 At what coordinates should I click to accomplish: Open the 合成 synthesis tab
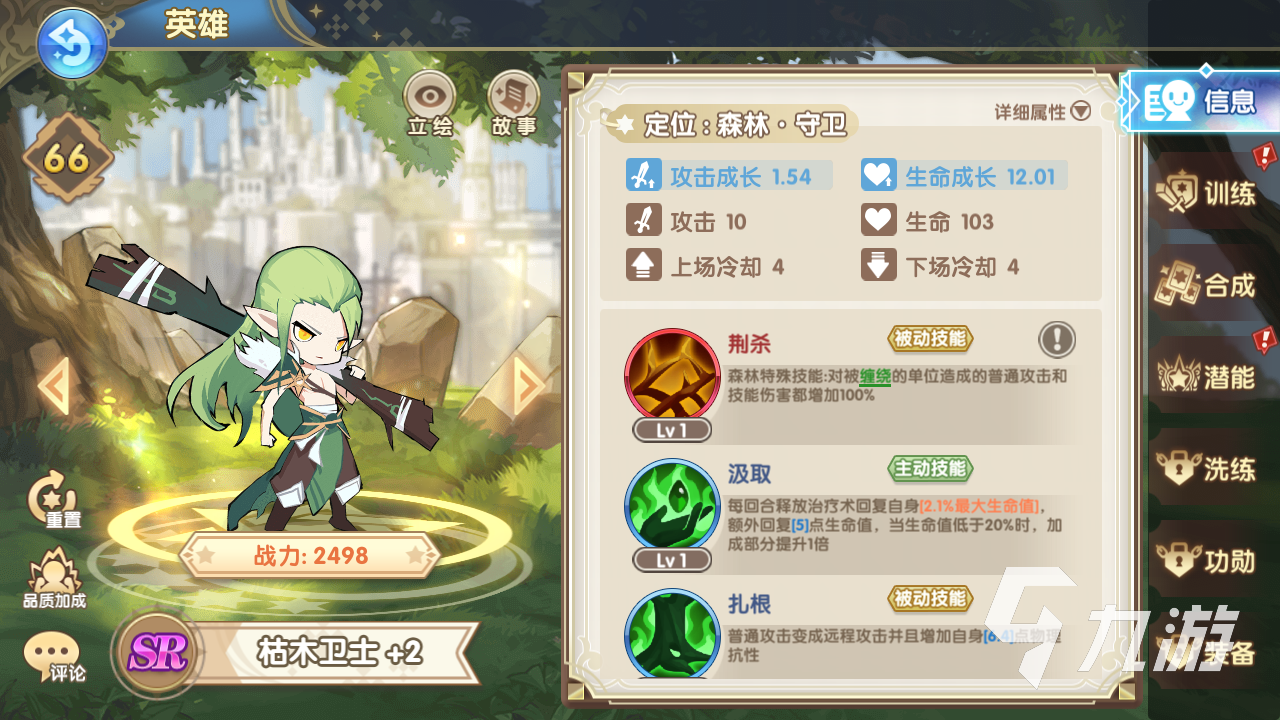click(1212, 284)
